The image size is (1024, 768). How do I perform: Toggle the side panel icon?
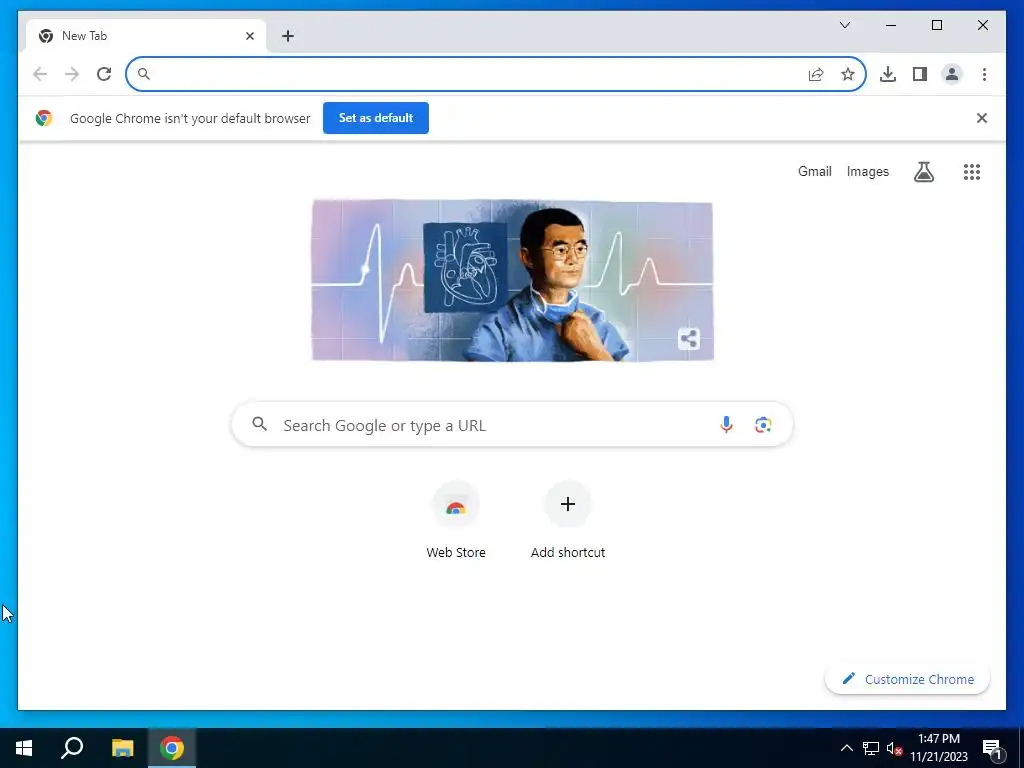point(920,74)
